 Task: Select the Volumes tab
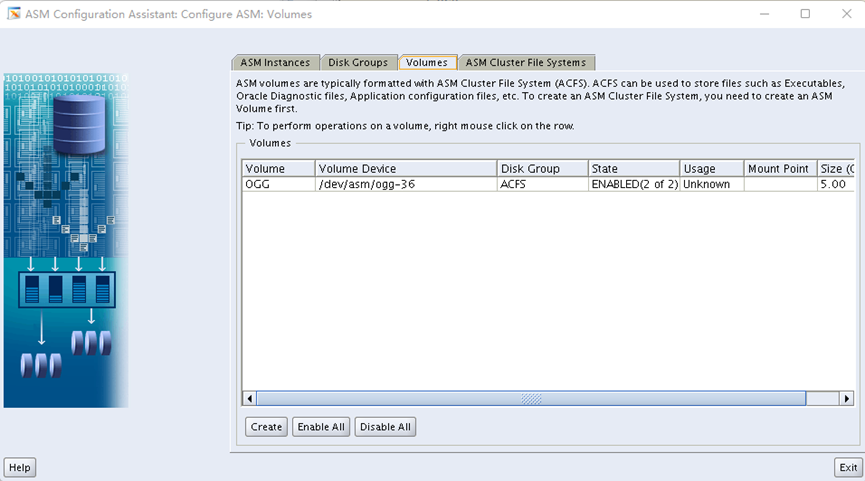427,62
